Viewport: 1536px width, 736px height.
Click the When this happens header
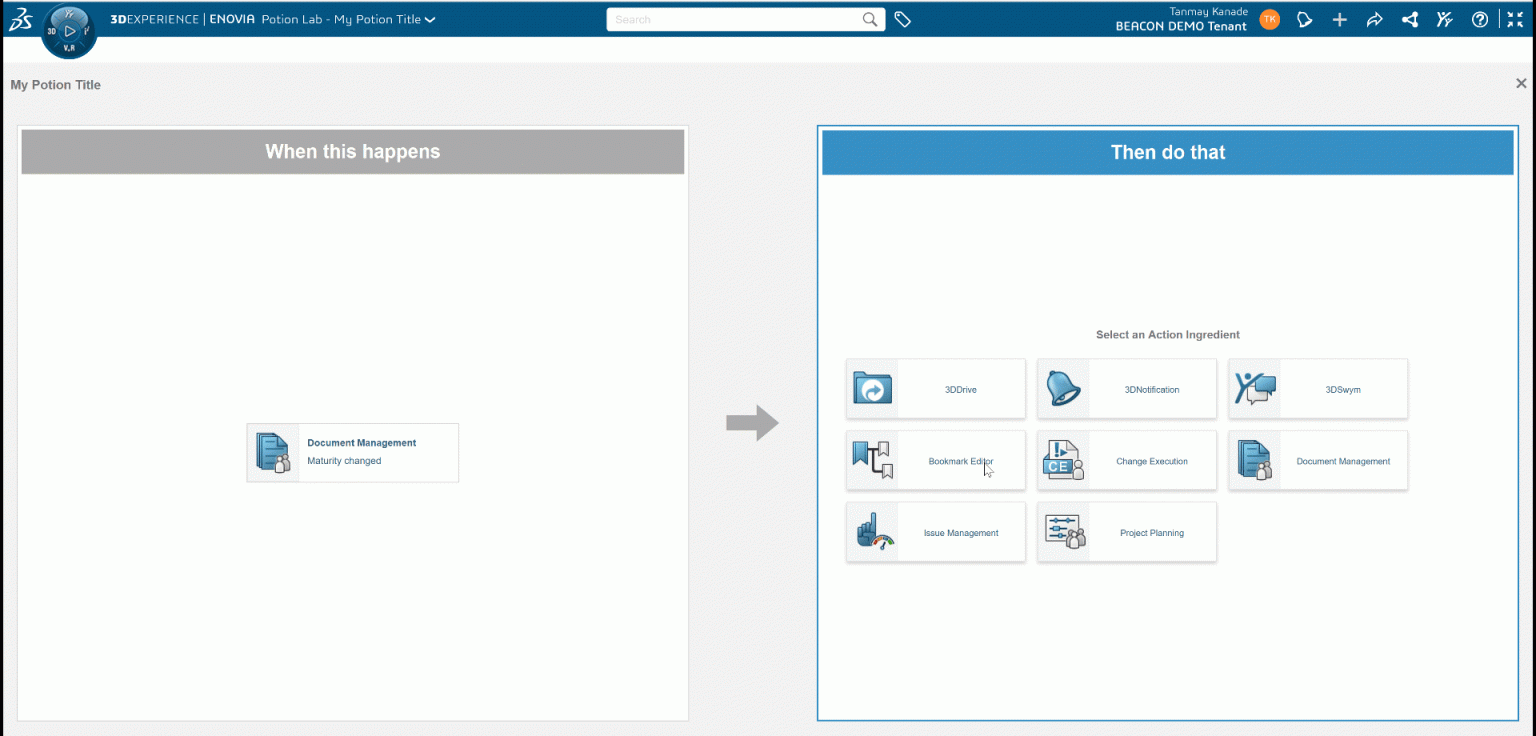(x=353, y=152)
